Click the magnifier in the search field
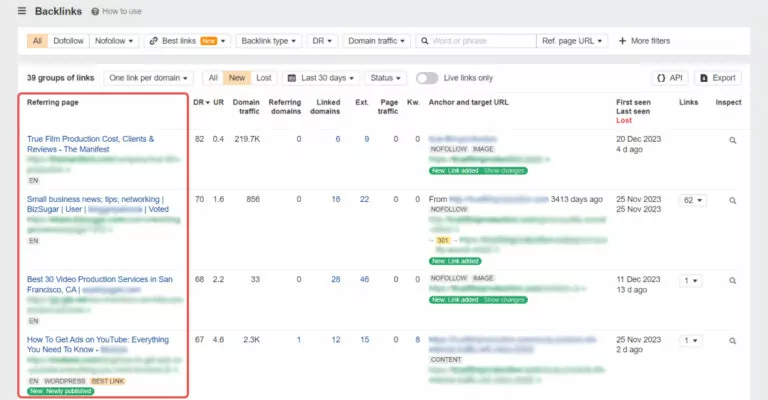The width and height of the screenshot is (768, 400). click(425, 41)
